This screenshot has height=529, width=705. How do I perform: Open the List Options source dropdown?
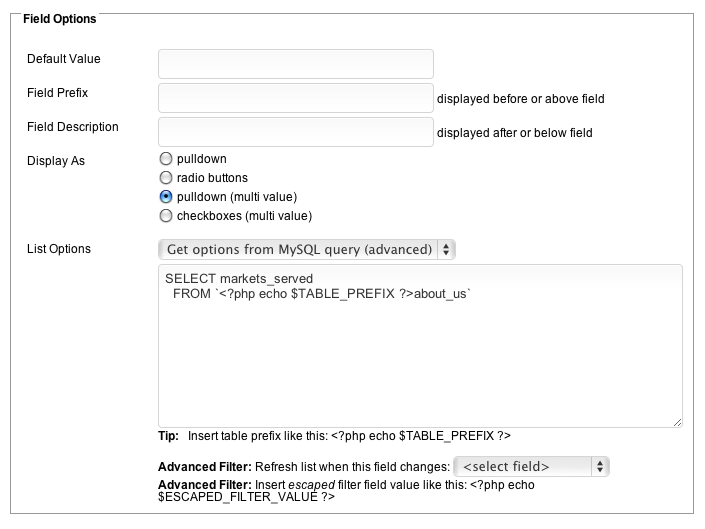[307, 249]
